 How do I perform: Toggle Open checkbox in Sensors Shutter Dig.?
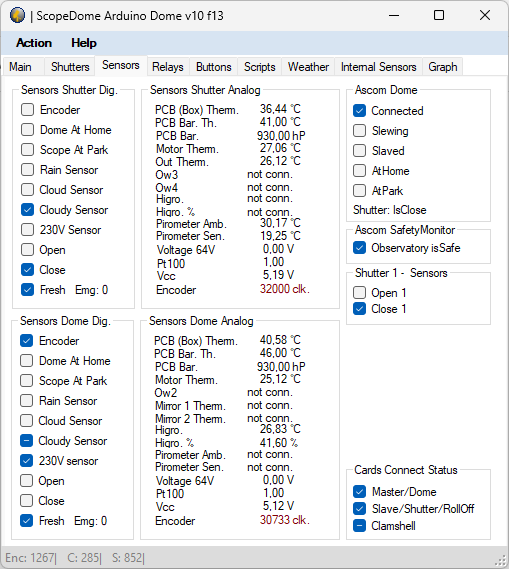[28, 250]
